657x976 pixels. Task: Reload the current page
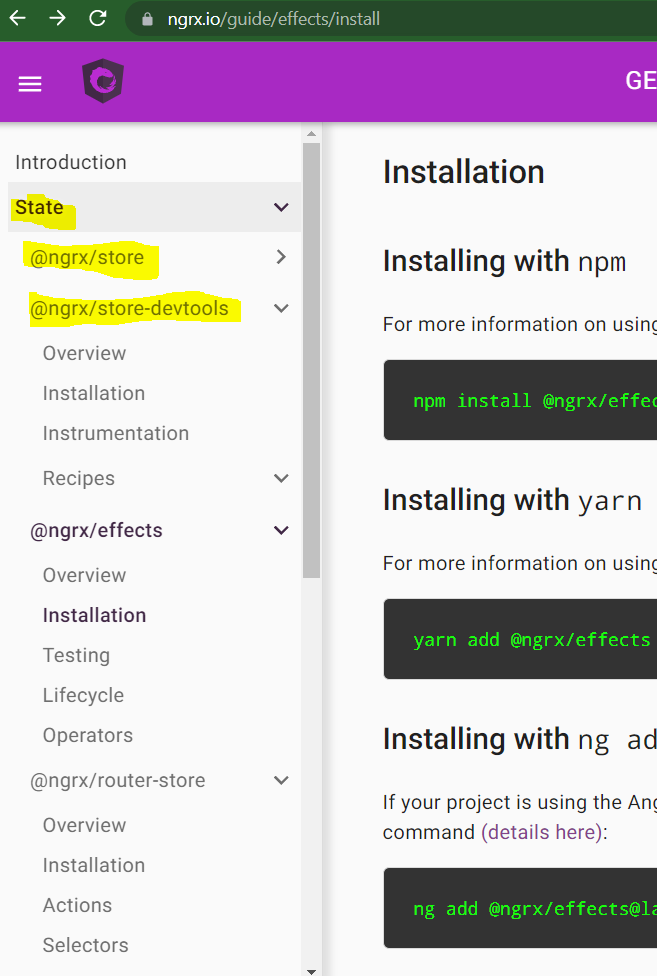97,18
